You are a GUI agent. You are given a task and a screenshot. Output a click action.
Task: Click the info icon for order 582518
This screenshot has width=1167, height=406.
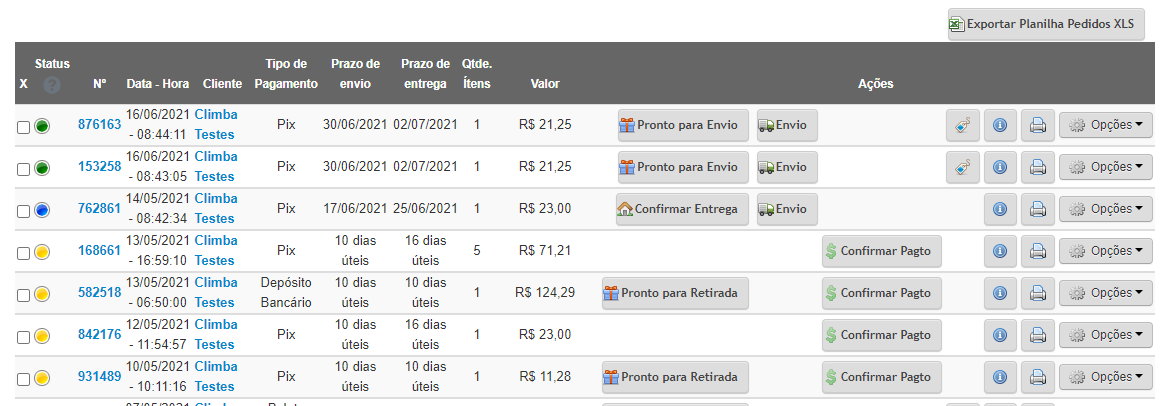pos(1000,293)
